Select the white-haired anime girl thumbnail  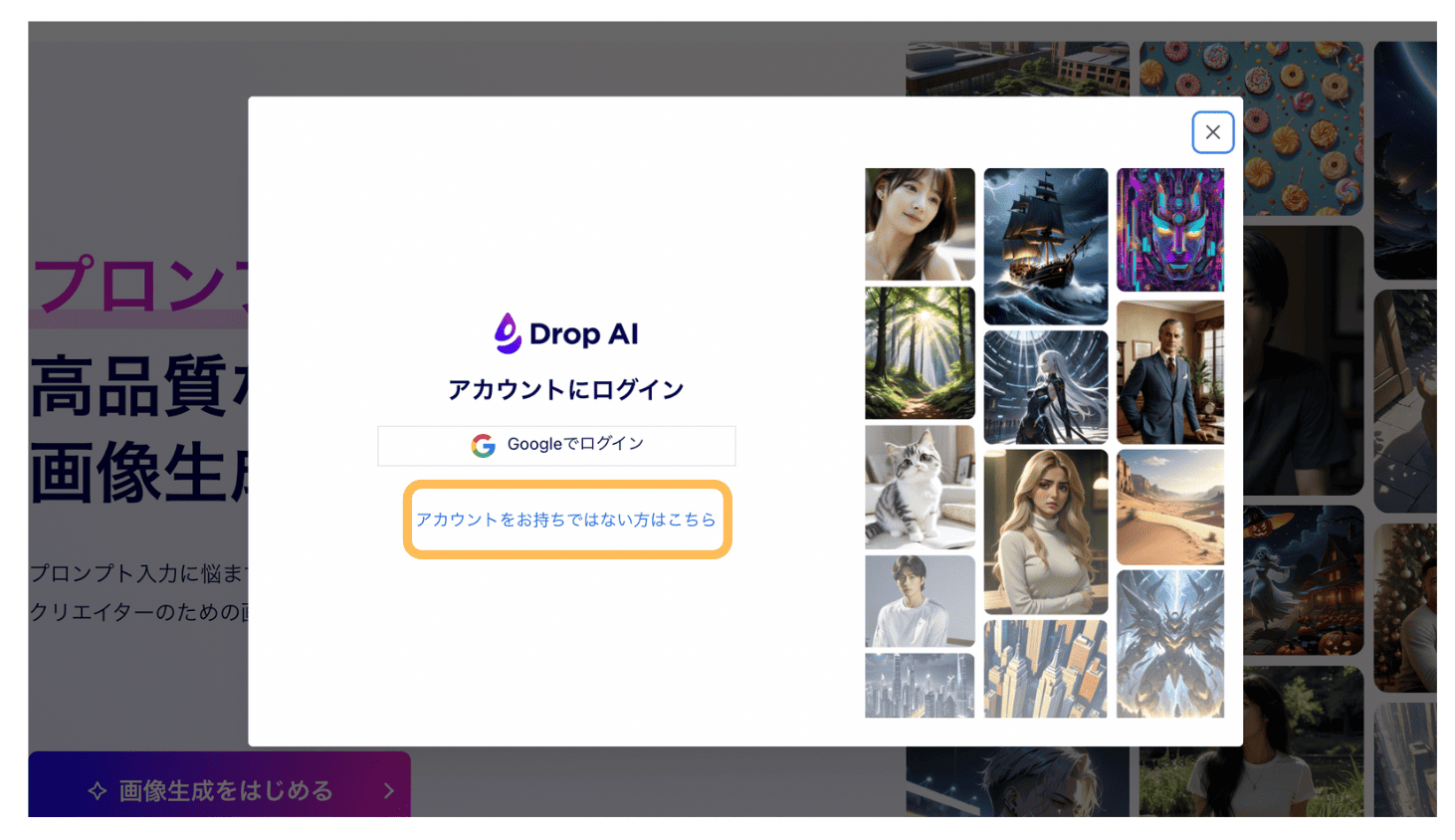[1045, 387]
